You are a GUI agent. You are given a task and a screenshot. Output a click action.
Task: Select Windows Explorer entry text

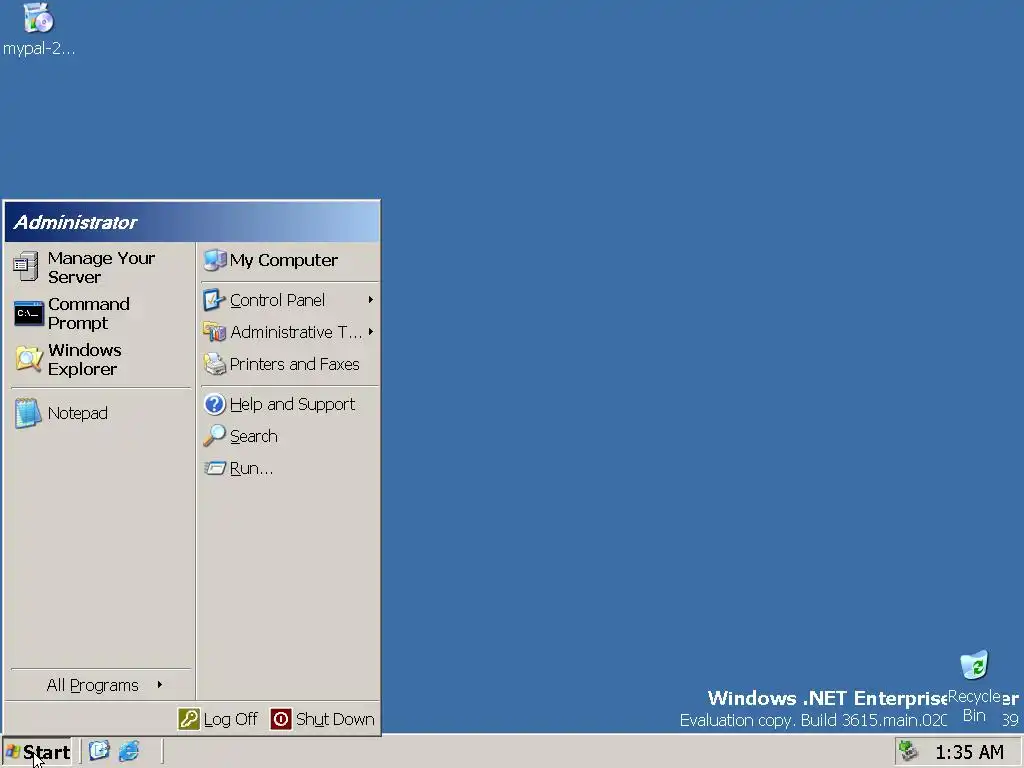click(85, 359)
